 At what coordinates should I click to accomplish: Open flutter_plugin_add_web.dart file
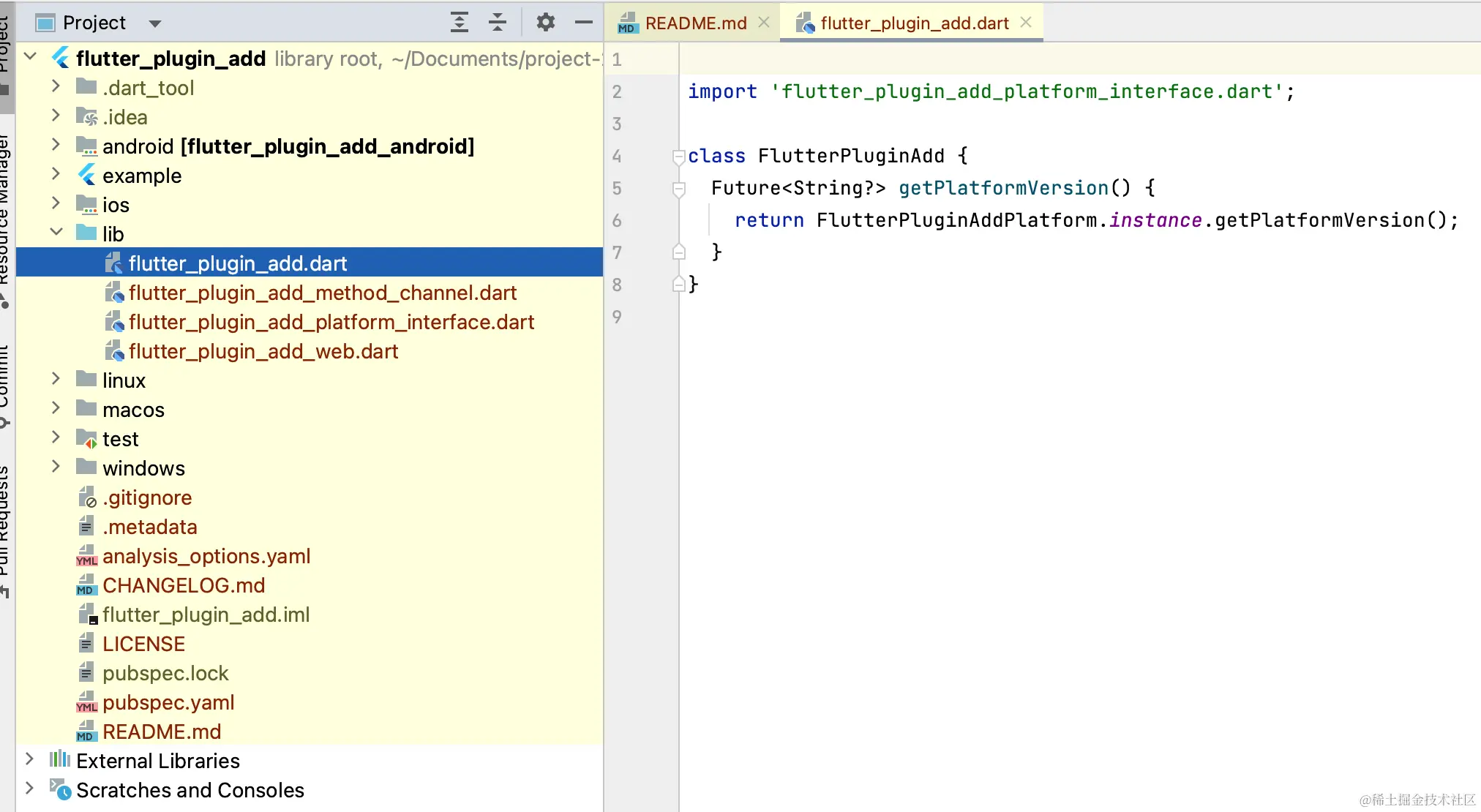[263, 352]
